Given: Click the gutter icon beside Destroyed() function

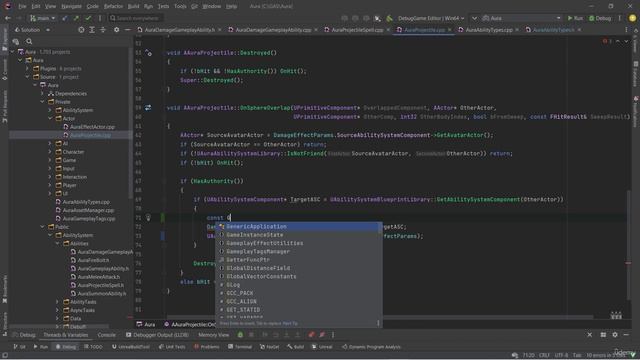Looking at the screenshot, I should pos(148,53).
